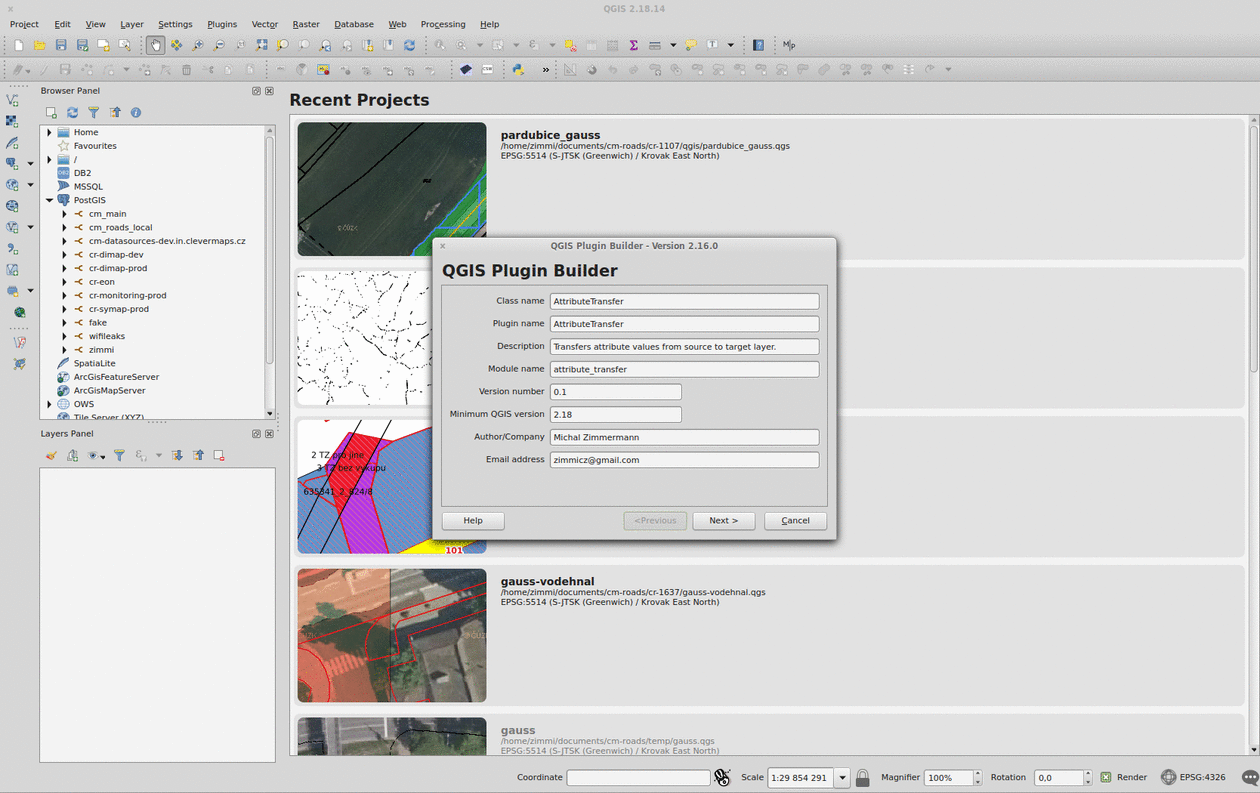Click the Show Statistical Summary icon
1260x793 pixels.
pyautogui.click(x=633, y=45)
